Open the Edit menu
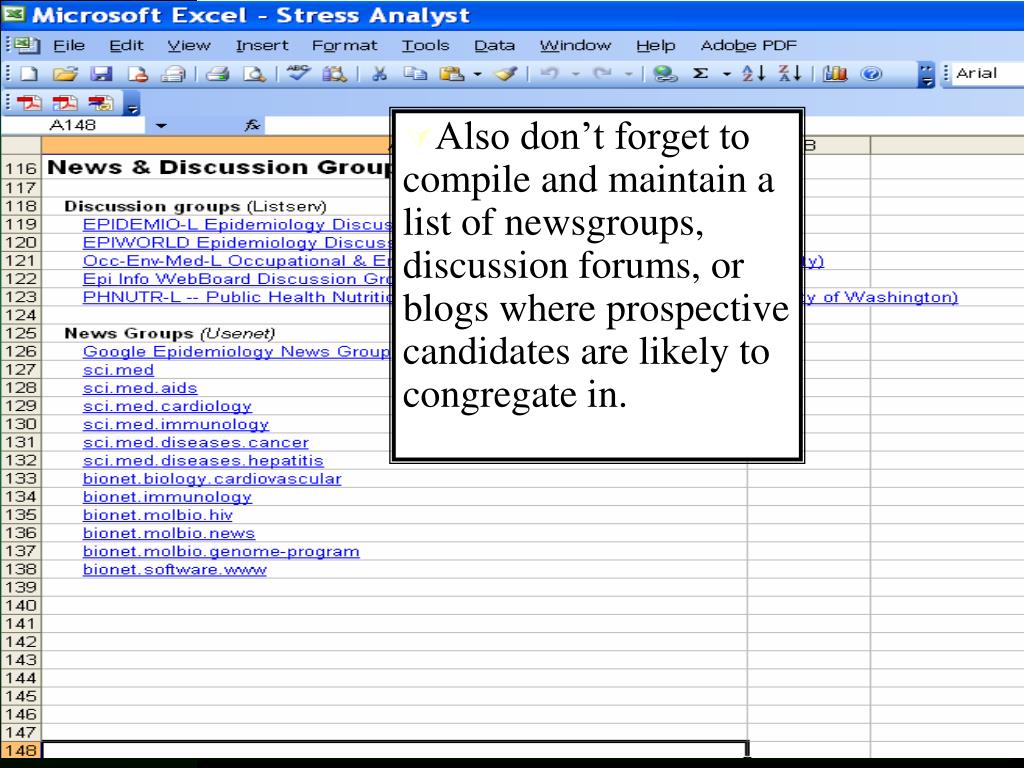The height and width of the screenshot is (768, 1024). tap(126, 46)
